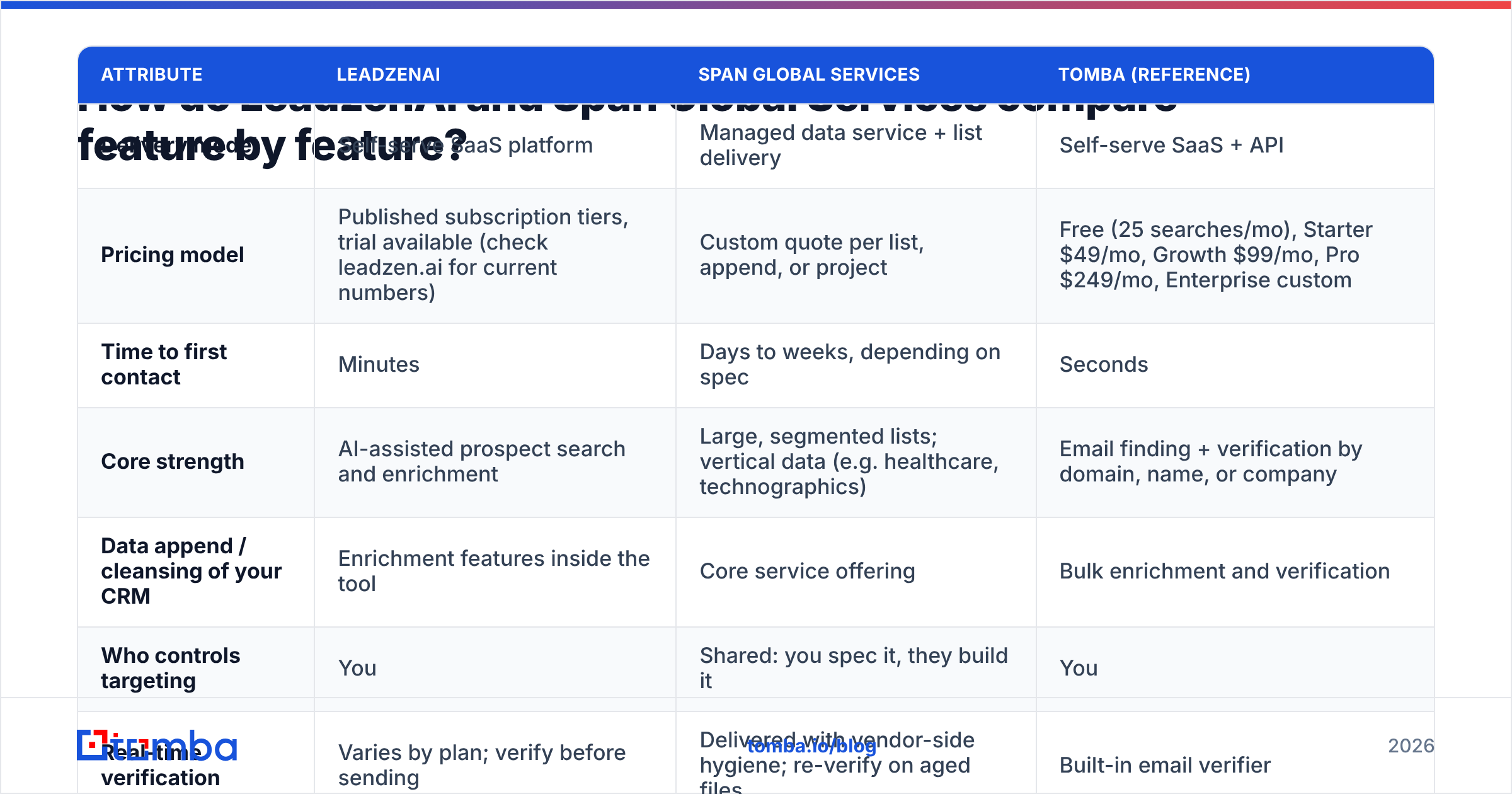Select 'AI-assisted prospect search and enrichment'
The width and height of the screenshot is (1512, 794).
482,461
